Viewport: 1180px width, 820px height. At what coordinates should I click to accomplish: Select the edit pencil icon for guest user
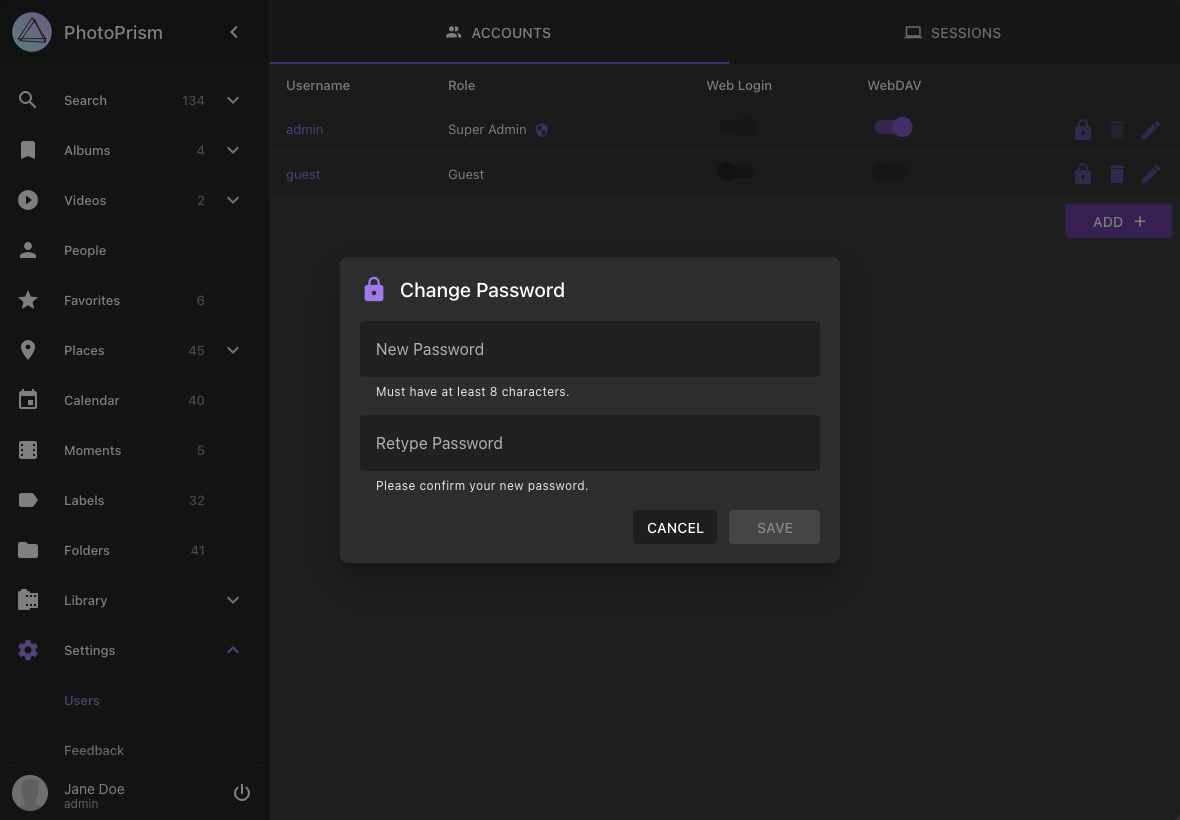1150,173
